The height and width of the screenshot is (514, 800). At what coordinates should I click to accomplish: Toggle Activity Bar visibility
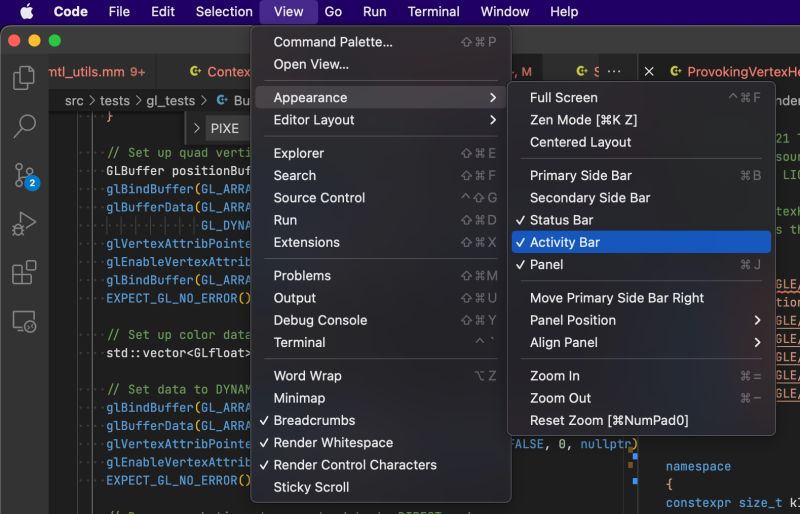pyautogui.click(x=641, y=242)
